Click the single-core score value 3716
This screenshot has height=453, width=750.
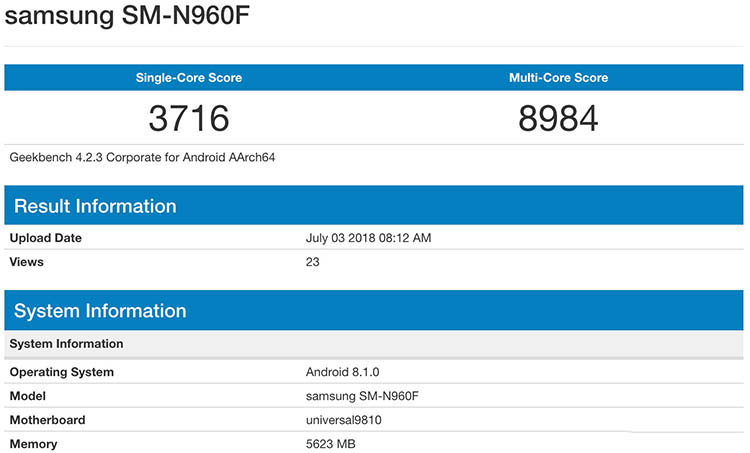(x=189, y=119)
